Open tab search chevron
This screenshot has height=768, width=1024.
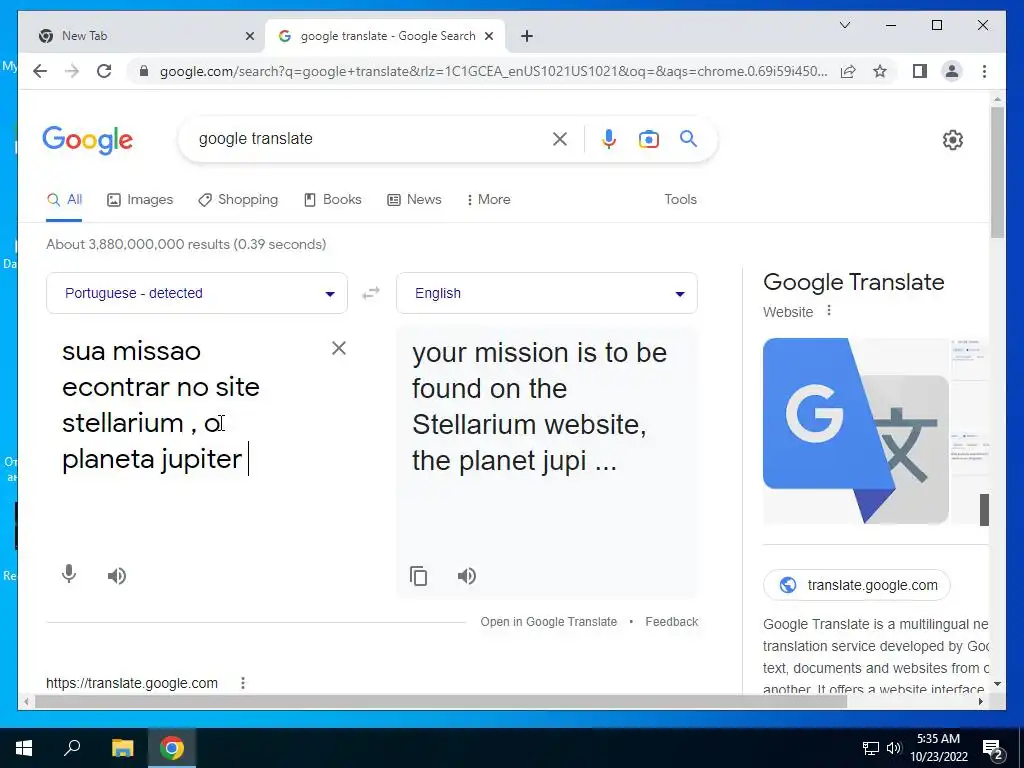[x=844, y=25]
